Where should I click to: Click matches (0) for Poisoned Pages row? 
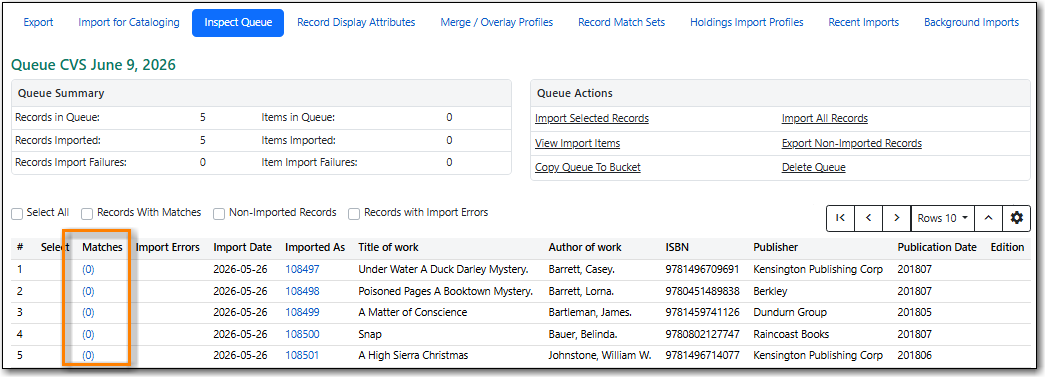(x=88, y=291)
